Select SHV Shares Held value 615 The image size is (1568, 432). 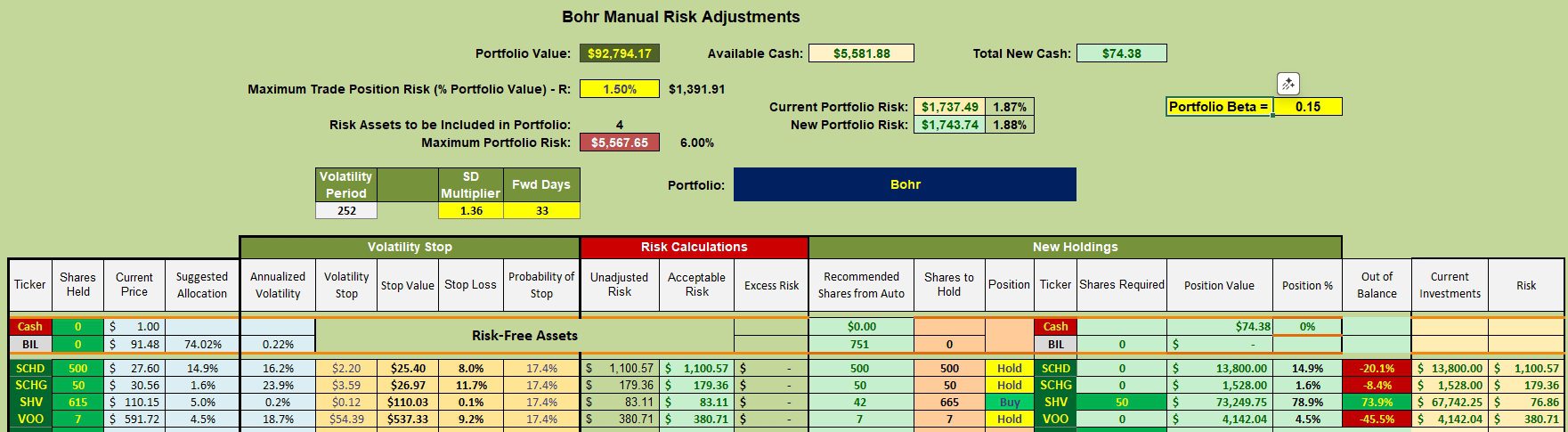tap(77, 402)
